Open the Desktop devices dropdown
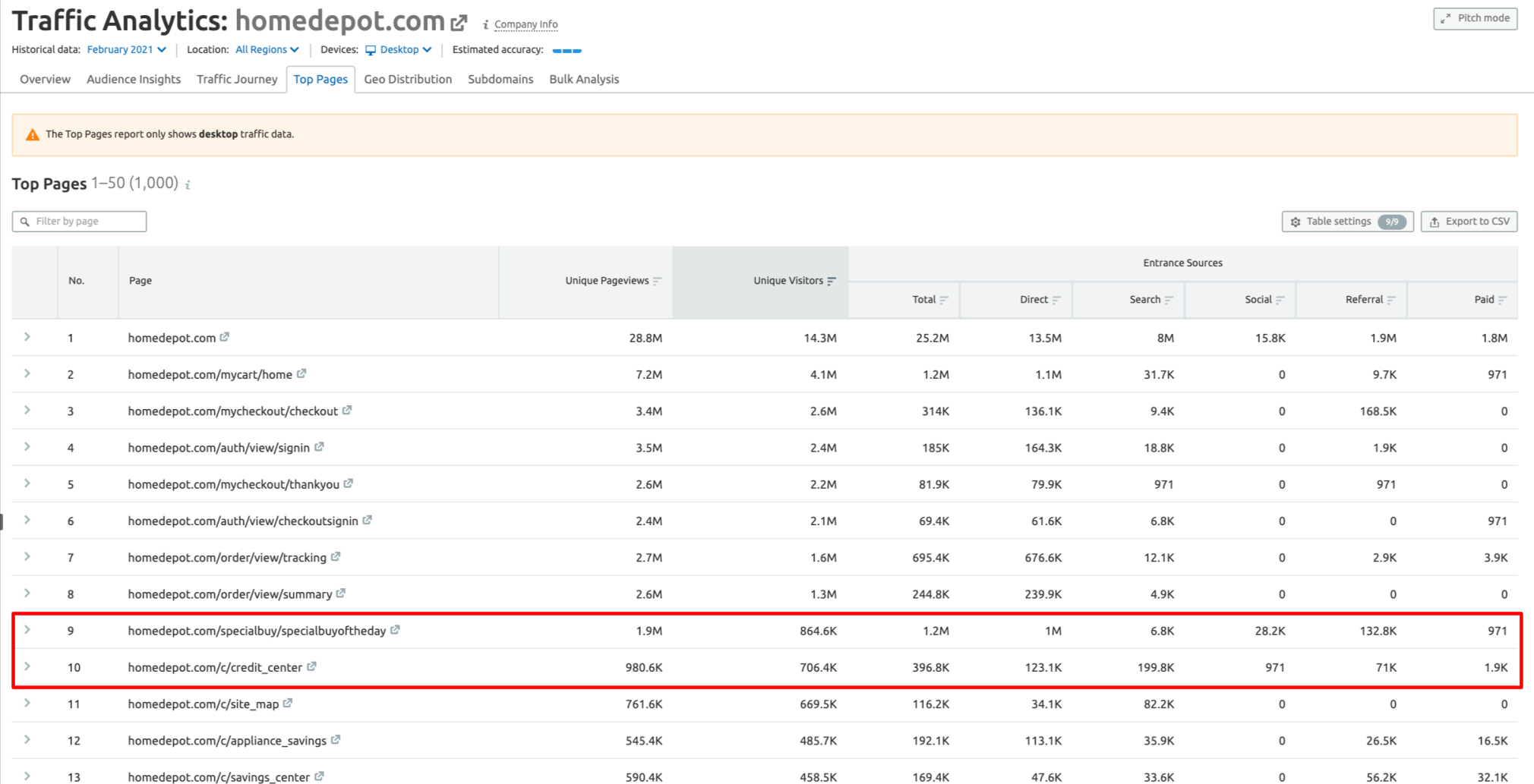Image resolution: width=1534 pixels, height=784 pixels. tap(399, 49)
